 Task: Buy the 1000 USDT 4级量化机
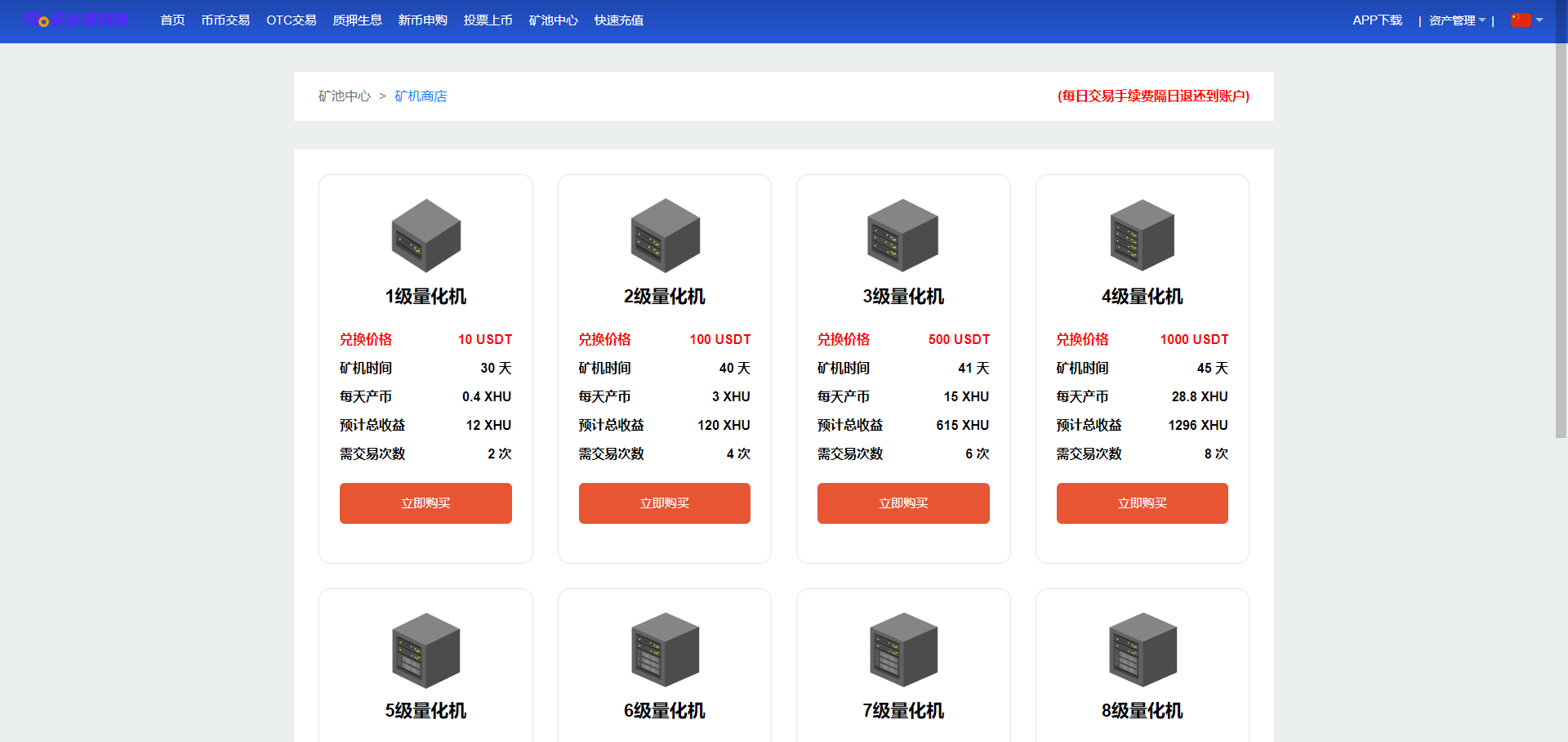1142,503
